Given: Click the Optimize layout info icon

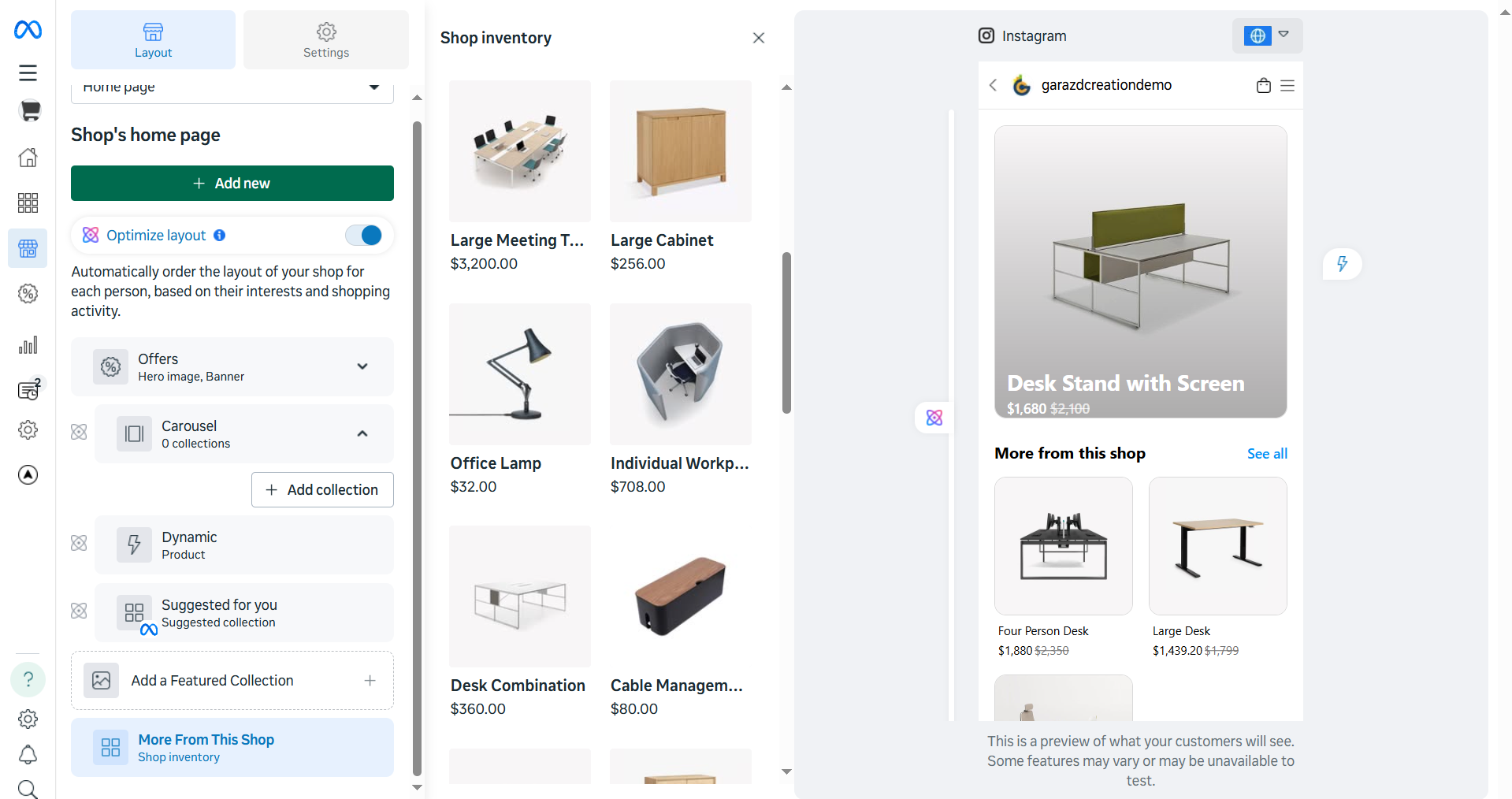Looking at the screenshot, I should click(x=220, y=235).
